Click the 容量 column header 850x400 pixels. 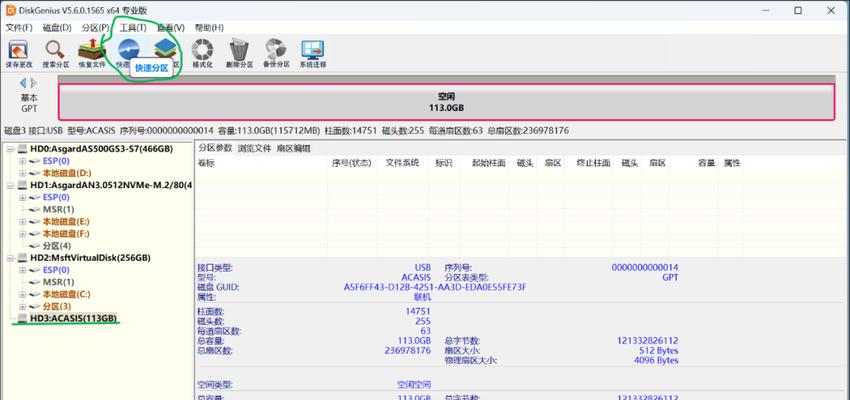tap(706, 163)
